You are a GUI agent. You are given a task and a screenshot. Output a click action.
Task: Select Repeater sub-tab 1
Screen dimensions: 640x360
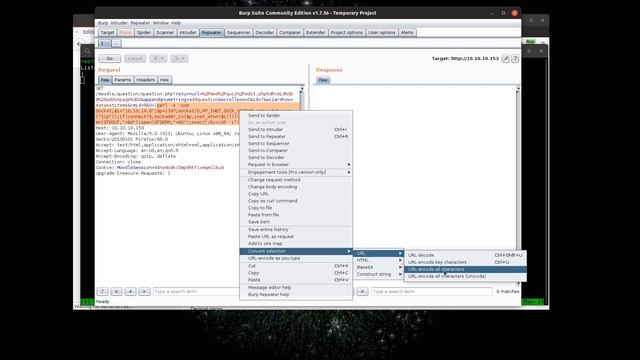104,43
